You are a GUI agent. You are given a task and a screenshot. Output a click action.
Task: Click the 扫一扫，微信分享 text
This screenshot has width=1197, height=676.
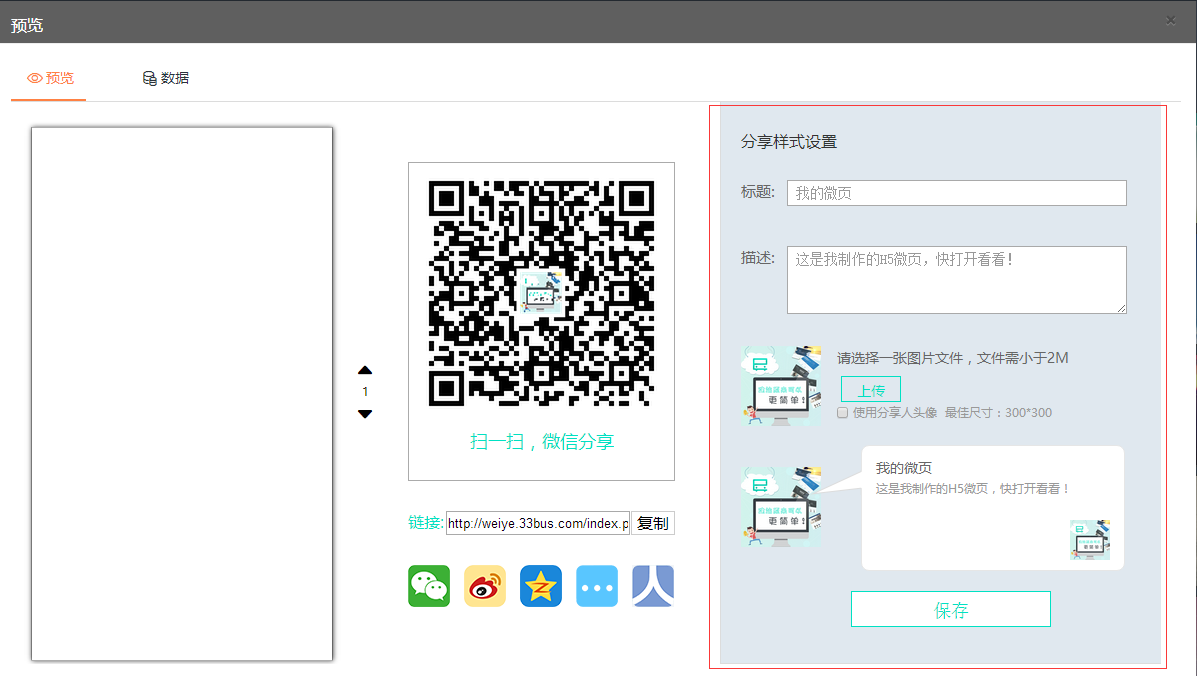point(542,442)
